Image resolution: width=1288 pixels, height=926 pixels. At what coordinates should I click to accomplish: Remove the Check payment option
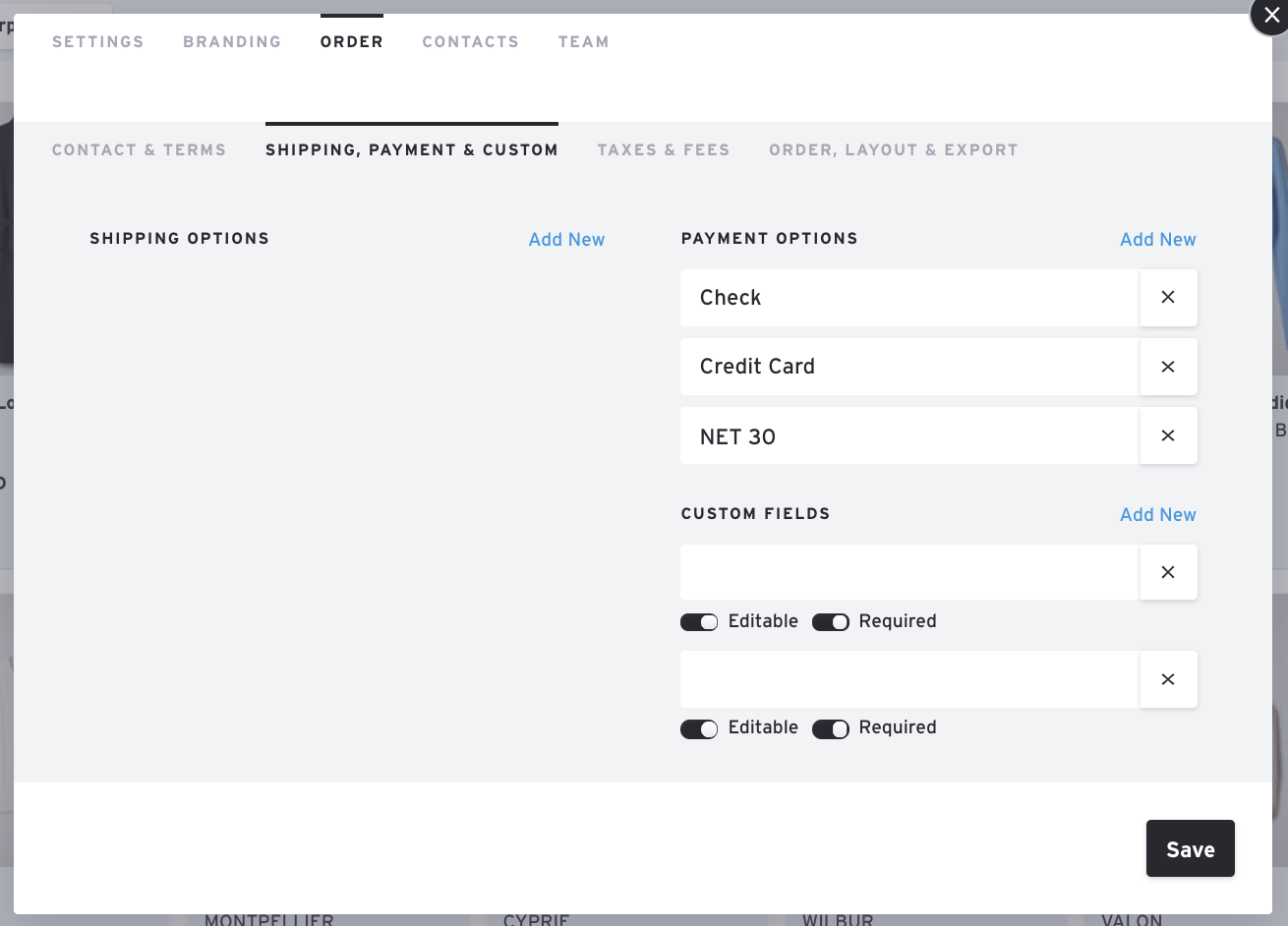(1168, 297)
